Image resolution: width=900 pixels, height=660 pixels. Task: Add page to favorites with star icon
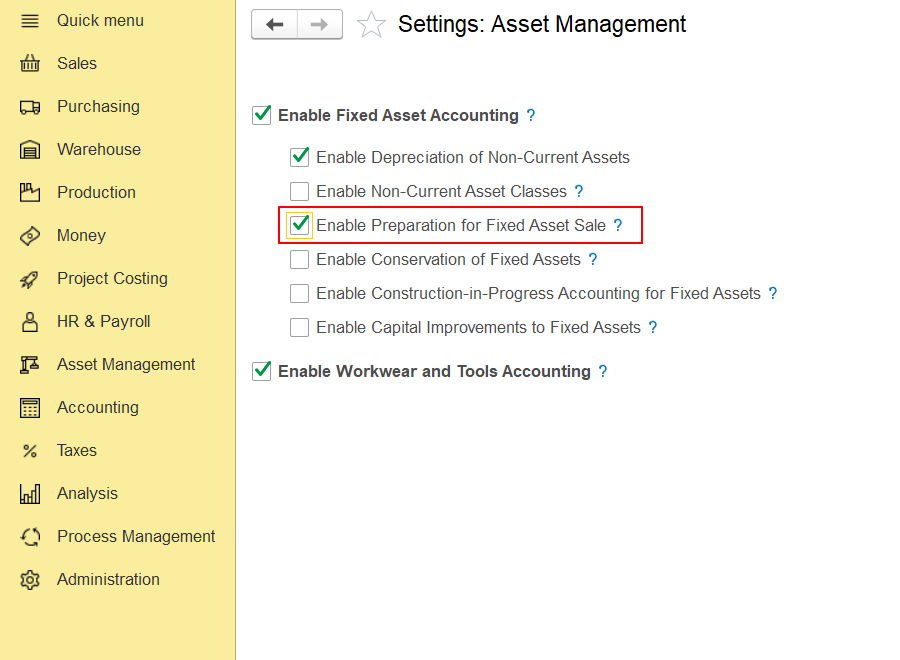pos(371,25)
